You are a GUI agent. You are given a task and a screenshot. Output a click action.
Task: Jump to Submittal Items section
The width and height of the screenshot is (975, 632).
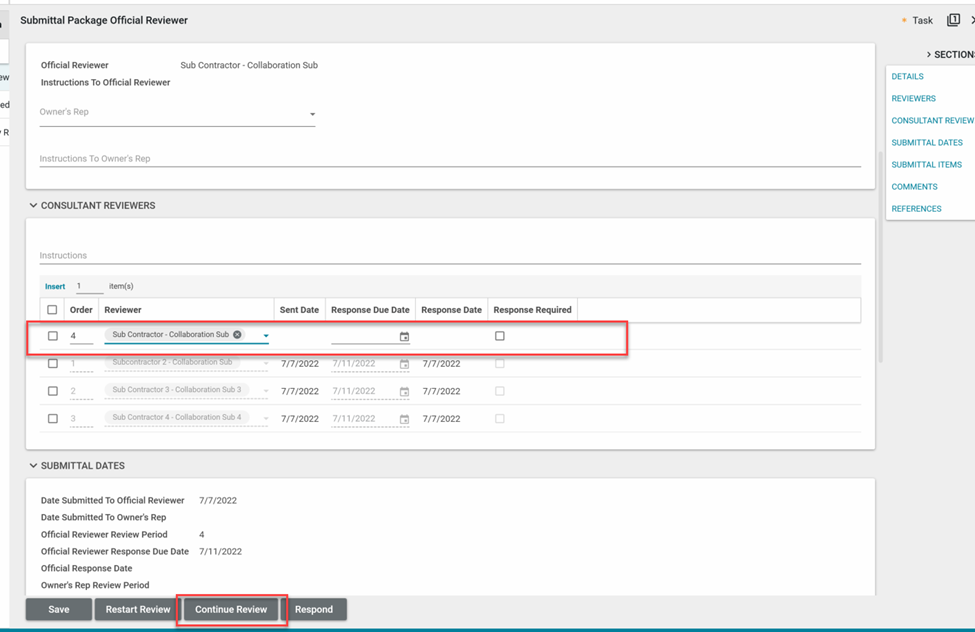(926, 165)
